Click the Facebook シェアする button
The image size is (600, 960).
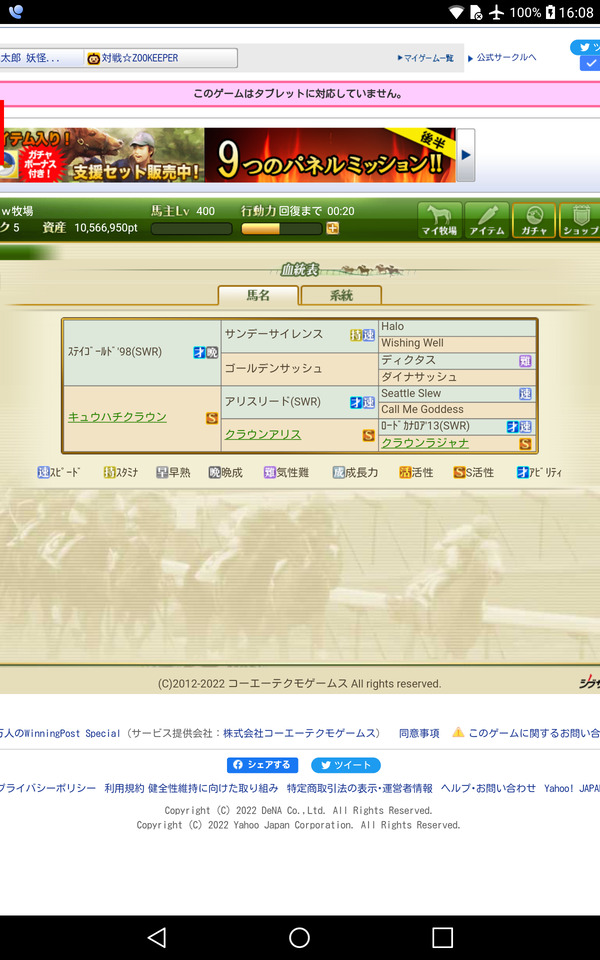click(263, 765)
